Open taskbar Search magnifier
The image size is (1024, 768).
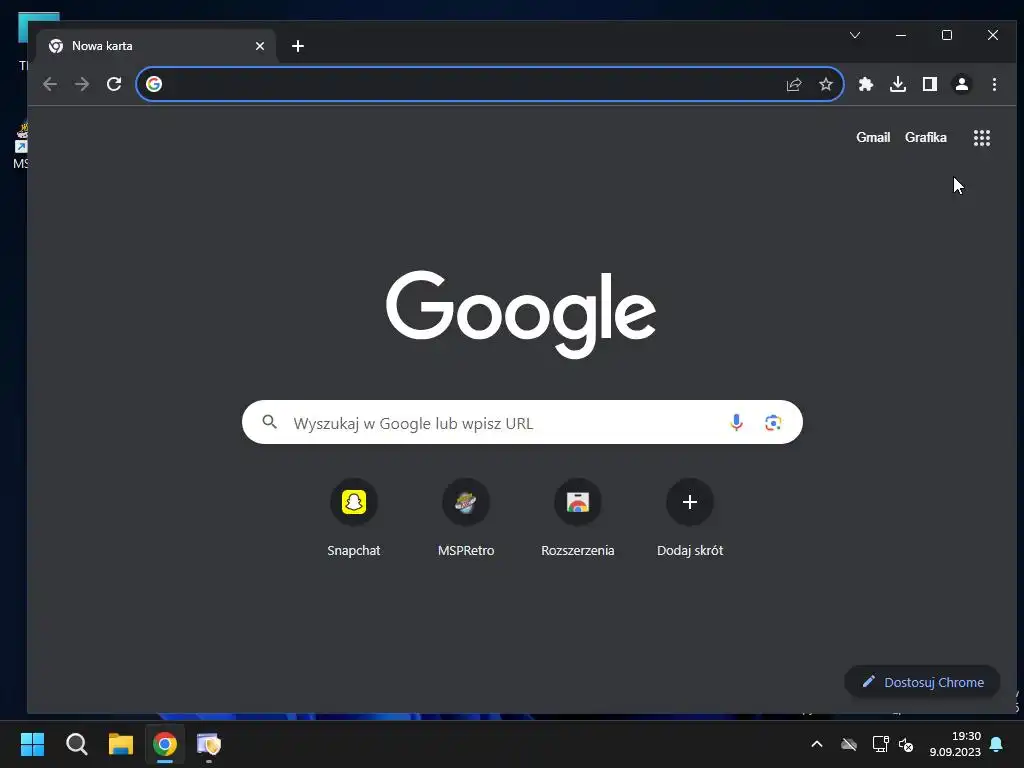tap(76, 744)
